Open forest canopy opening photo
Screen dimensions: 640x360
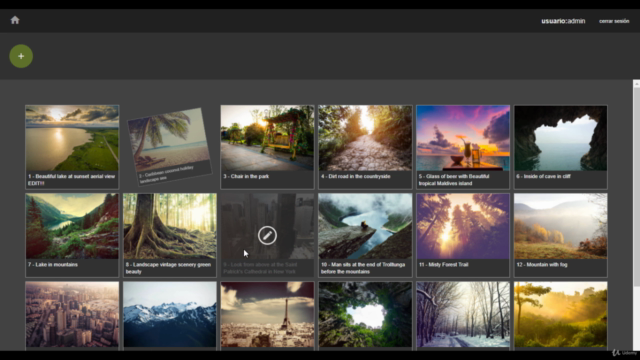pyautogui.click(x=365, y=315)
